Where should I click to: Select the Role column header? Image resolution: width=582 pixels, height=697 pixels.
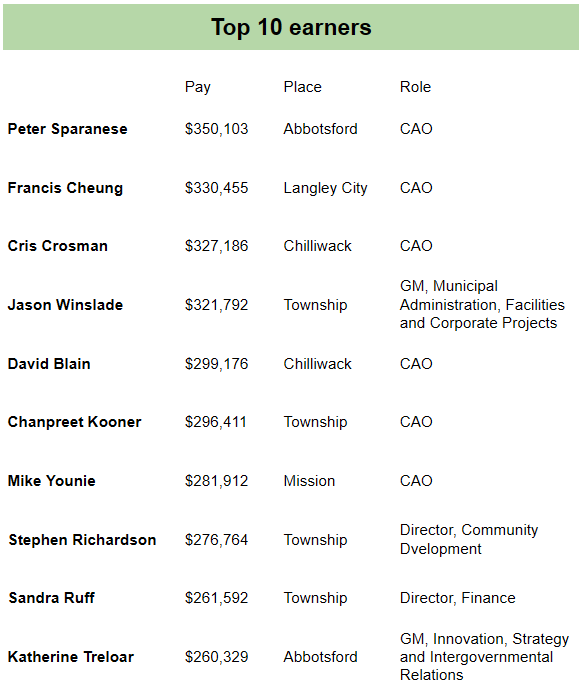coord(415,87)
